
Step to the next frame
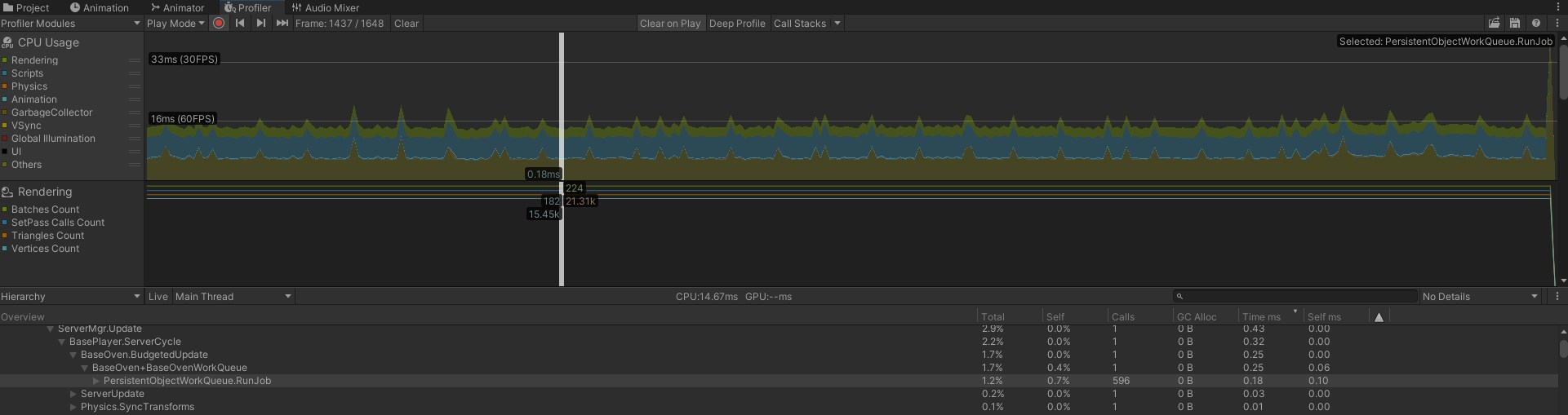click(x=260, y=24)
